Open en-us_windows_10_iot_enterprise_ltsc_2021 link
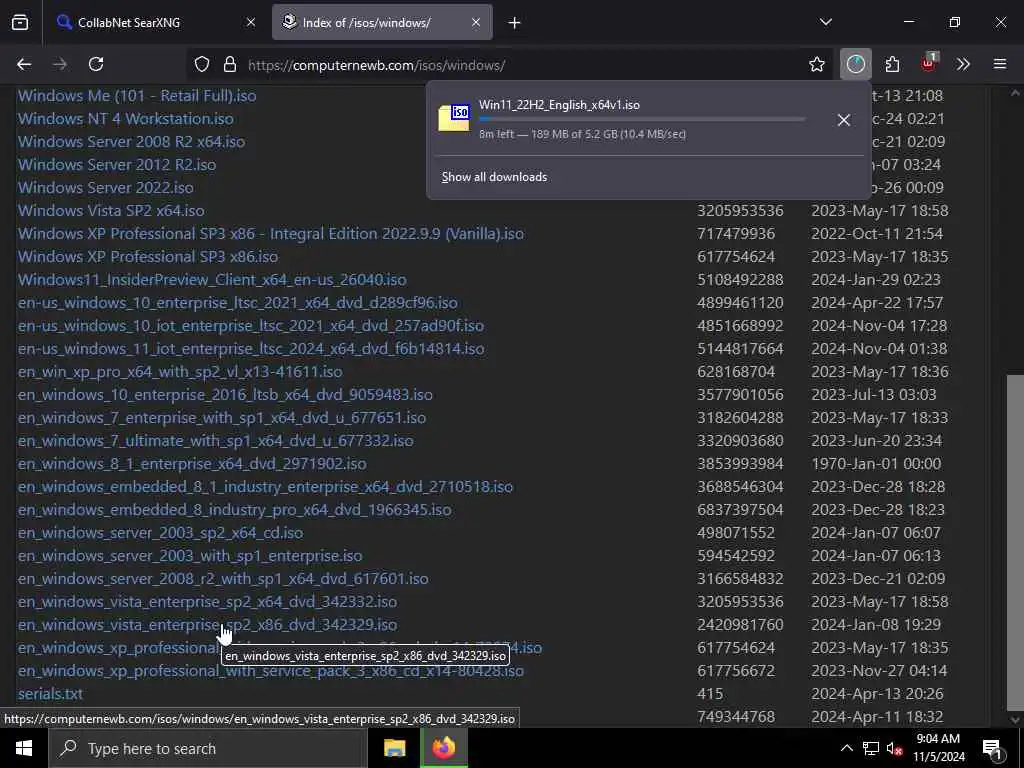 point(251,326)
